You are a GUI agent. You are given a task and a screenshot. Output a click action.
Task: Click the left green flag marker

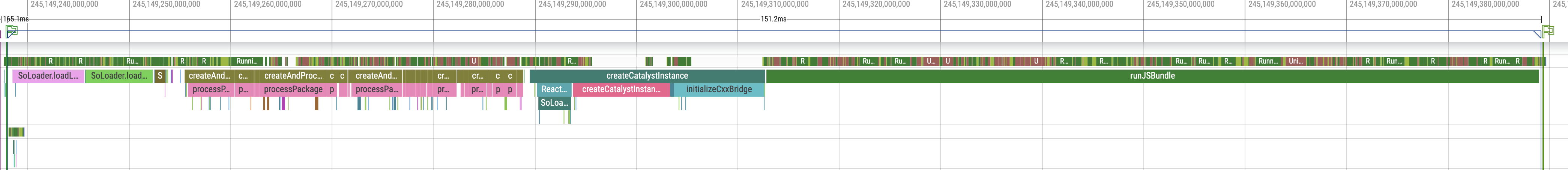coord(12,30)
